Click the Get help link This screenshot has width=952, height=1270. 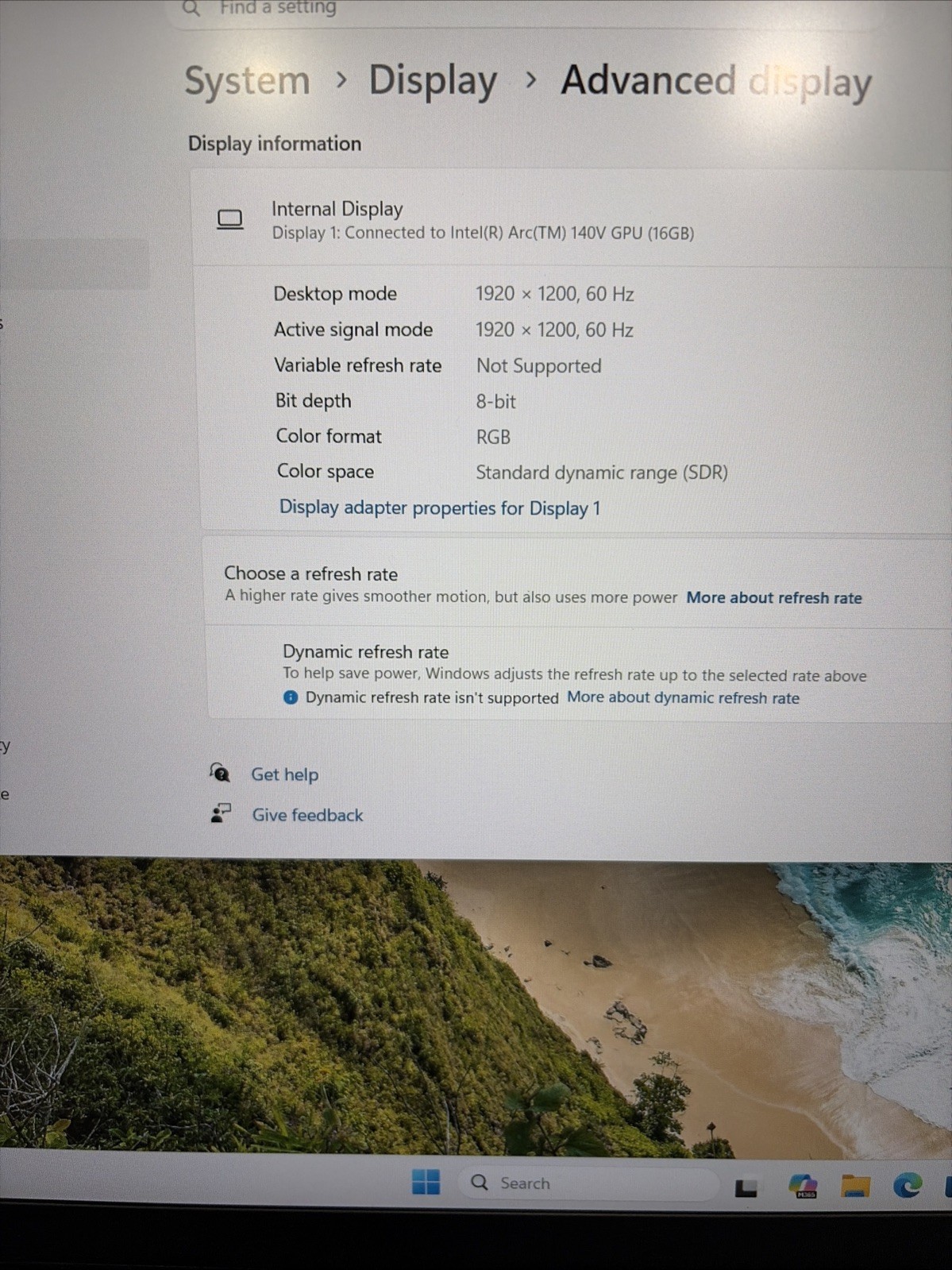pyautogui.click(x=285, y=774)
